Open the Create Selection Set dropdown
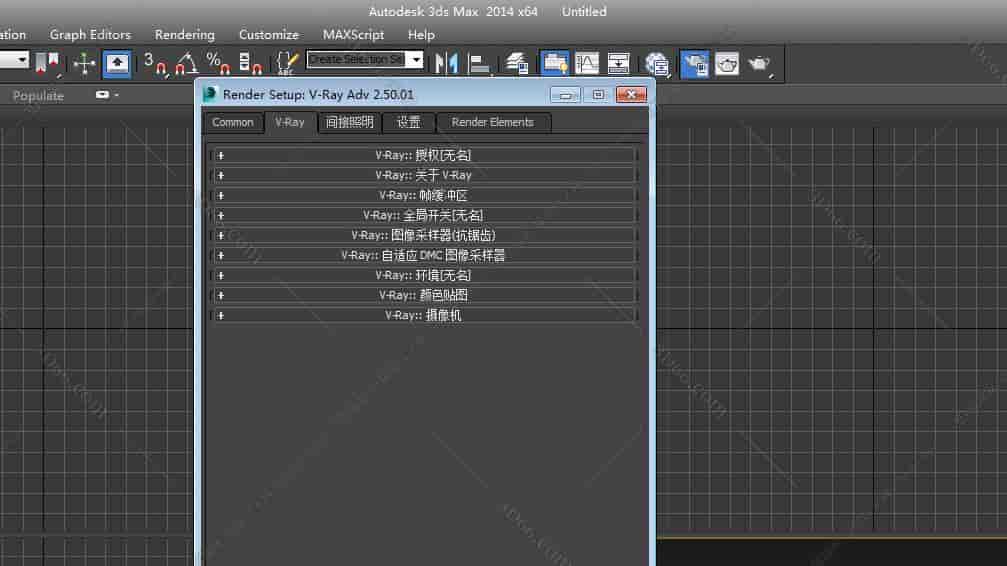1007x566 pixels. (416, 60)
